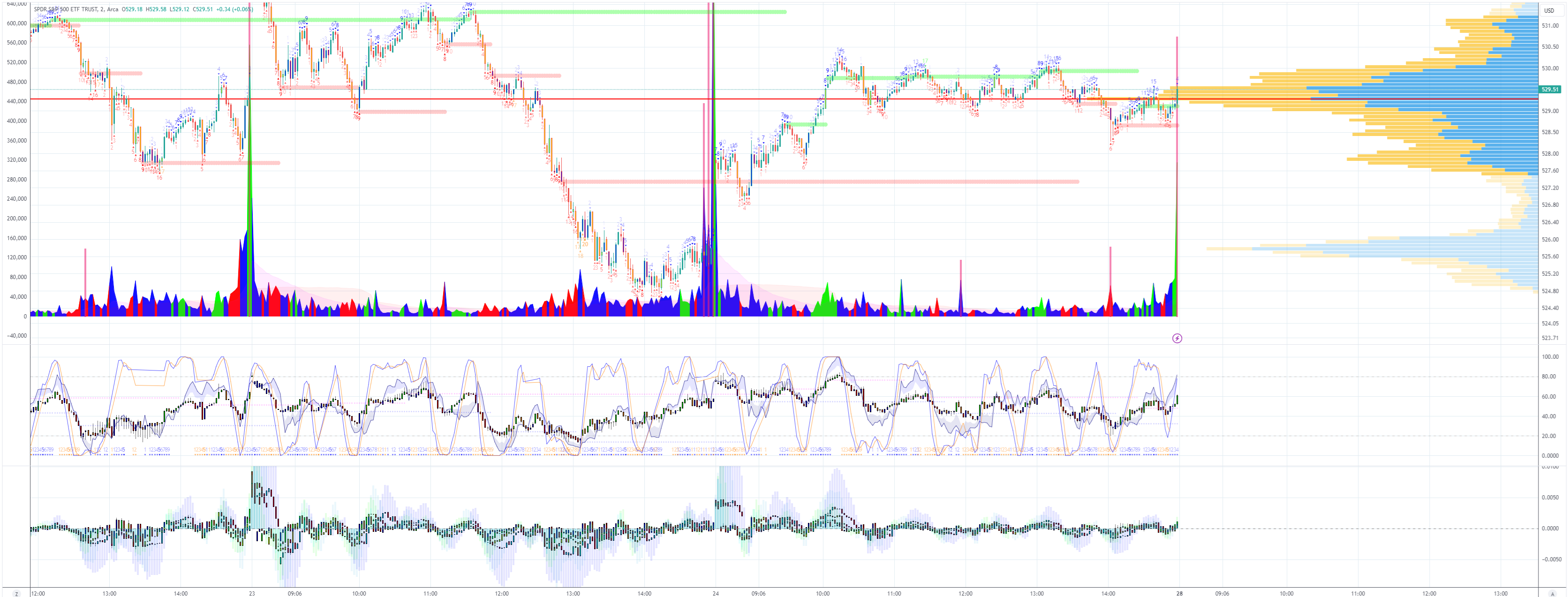Click the 24 date label on time axis

[x=715, y=593]
